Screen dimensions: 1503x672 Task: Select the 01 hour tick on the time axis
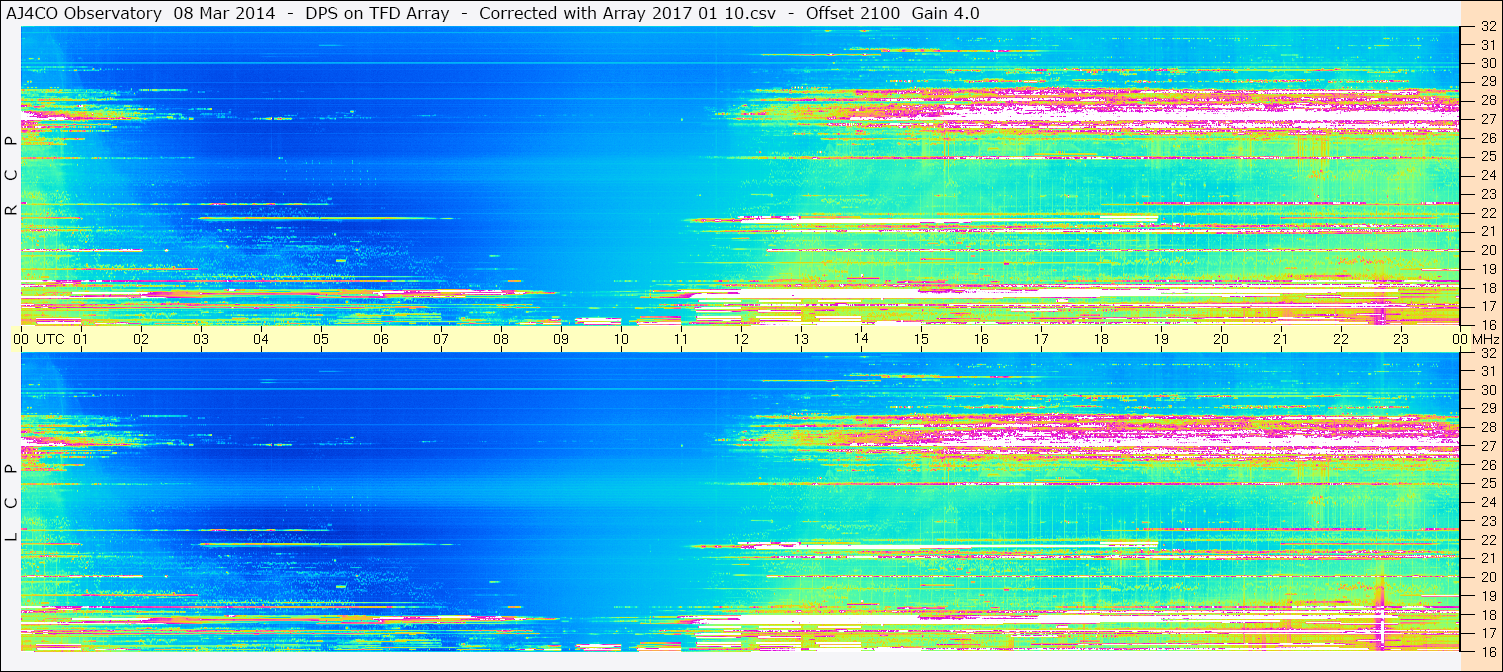(81, 339)
